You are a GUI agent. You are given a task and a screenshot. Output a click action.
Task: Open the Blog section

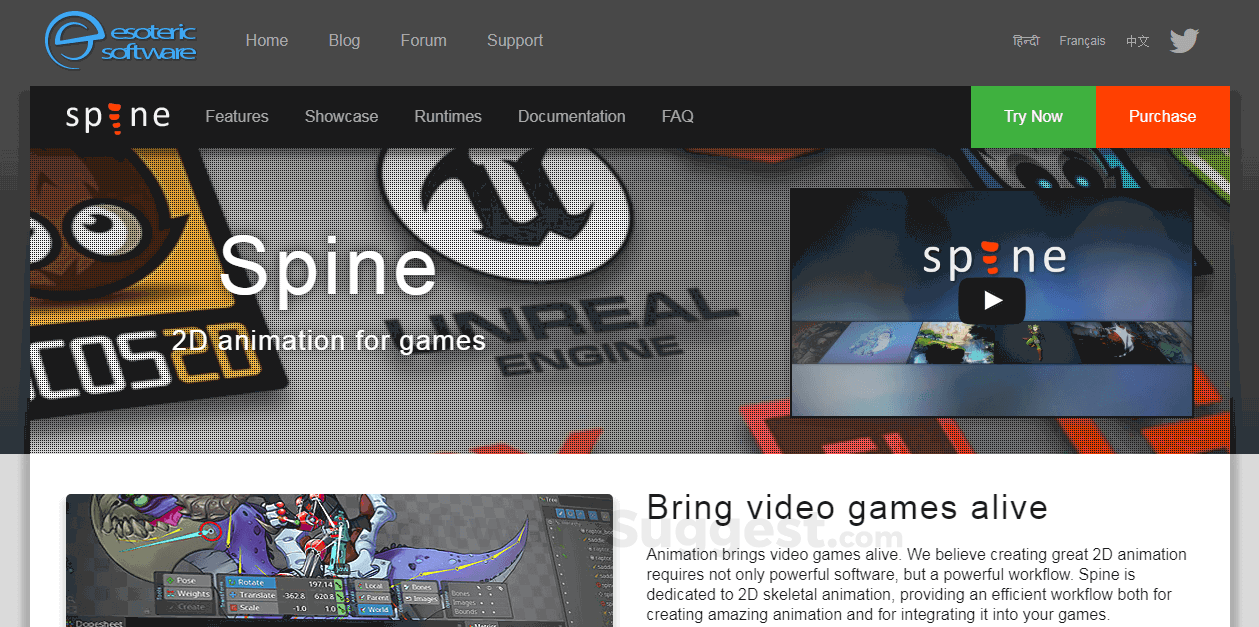344,41
